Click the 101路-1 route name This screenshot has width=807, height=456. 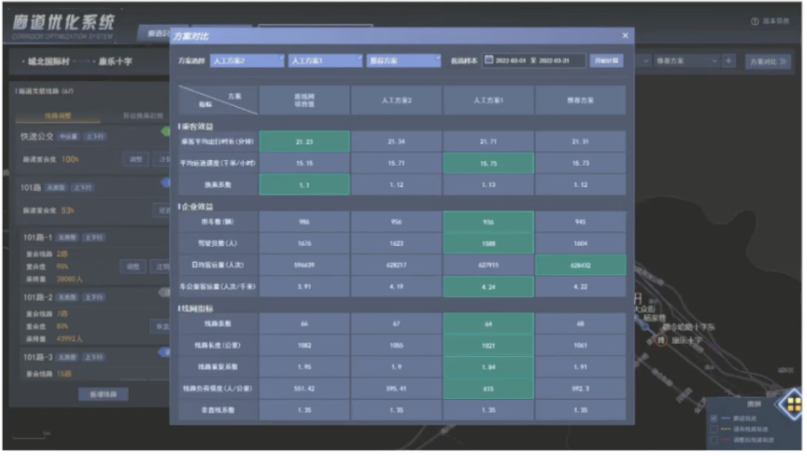[38, 237]
